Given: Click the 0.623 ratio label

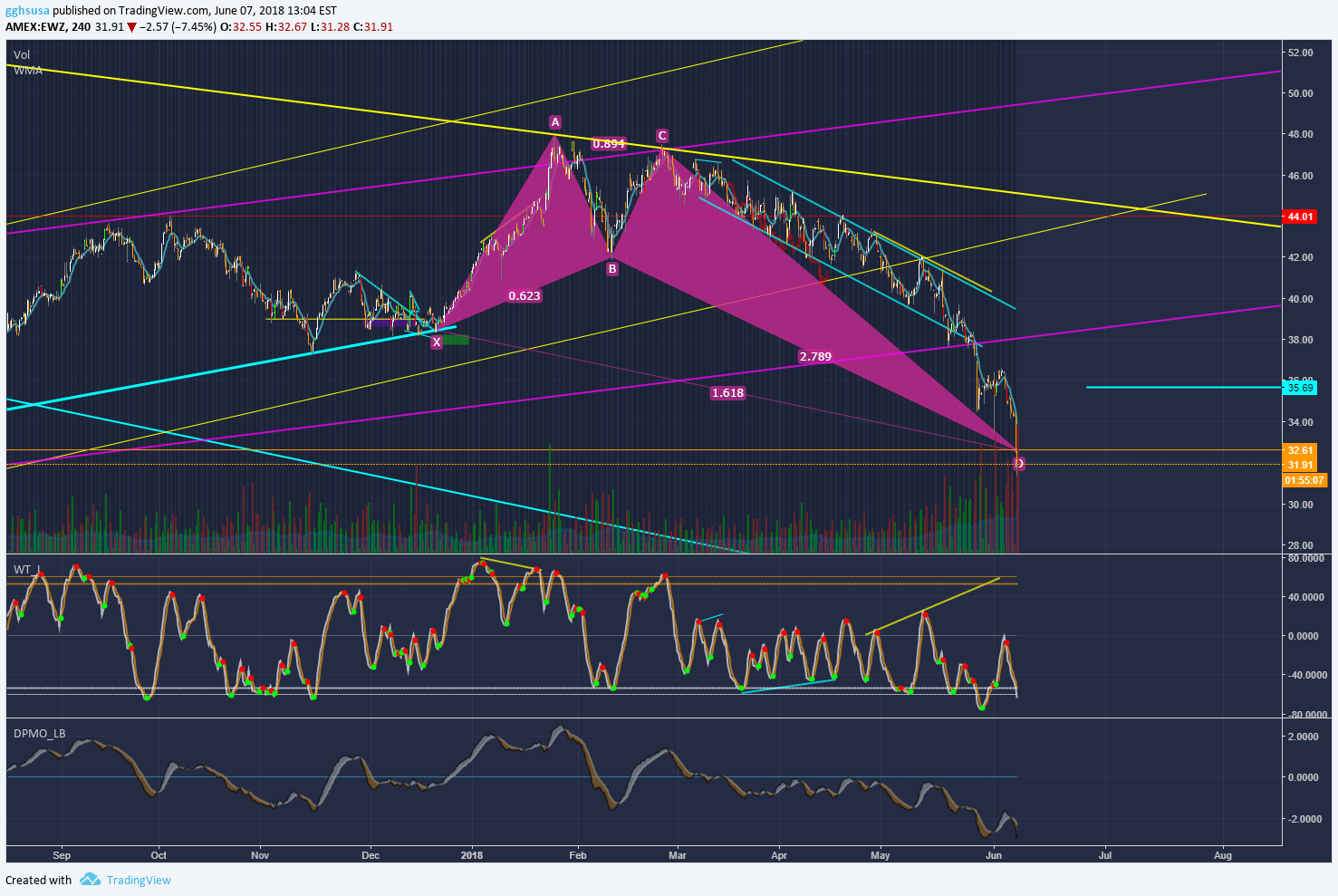Looking at the screenshot, I should (525, 295).
